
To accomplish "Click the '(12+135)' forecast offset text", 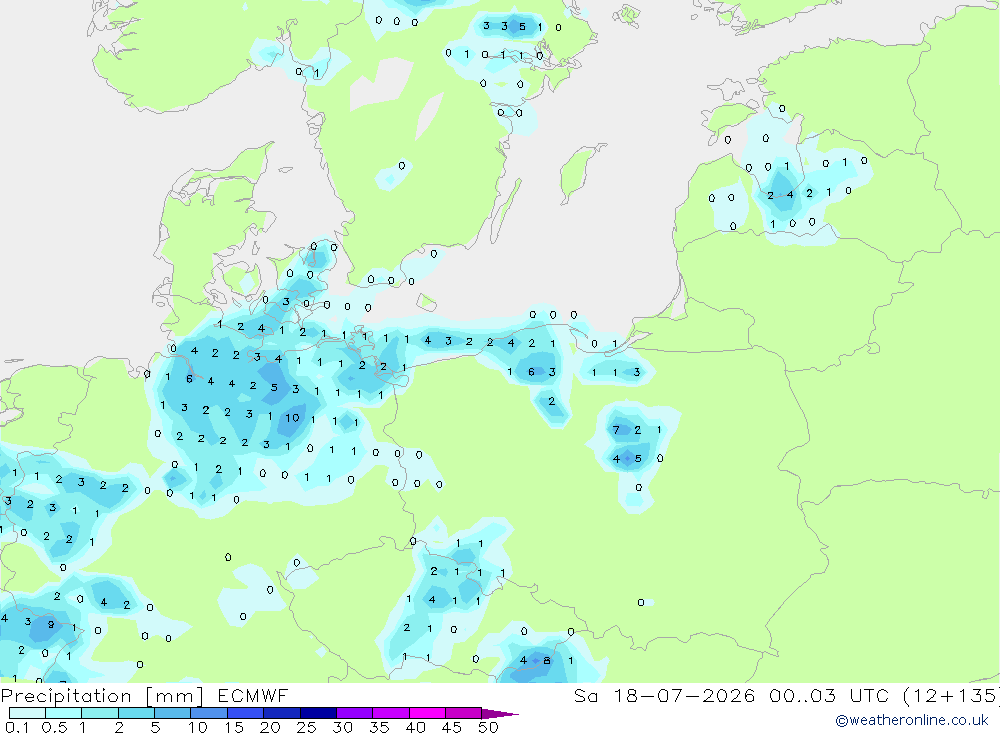I will tap(952, 695).
